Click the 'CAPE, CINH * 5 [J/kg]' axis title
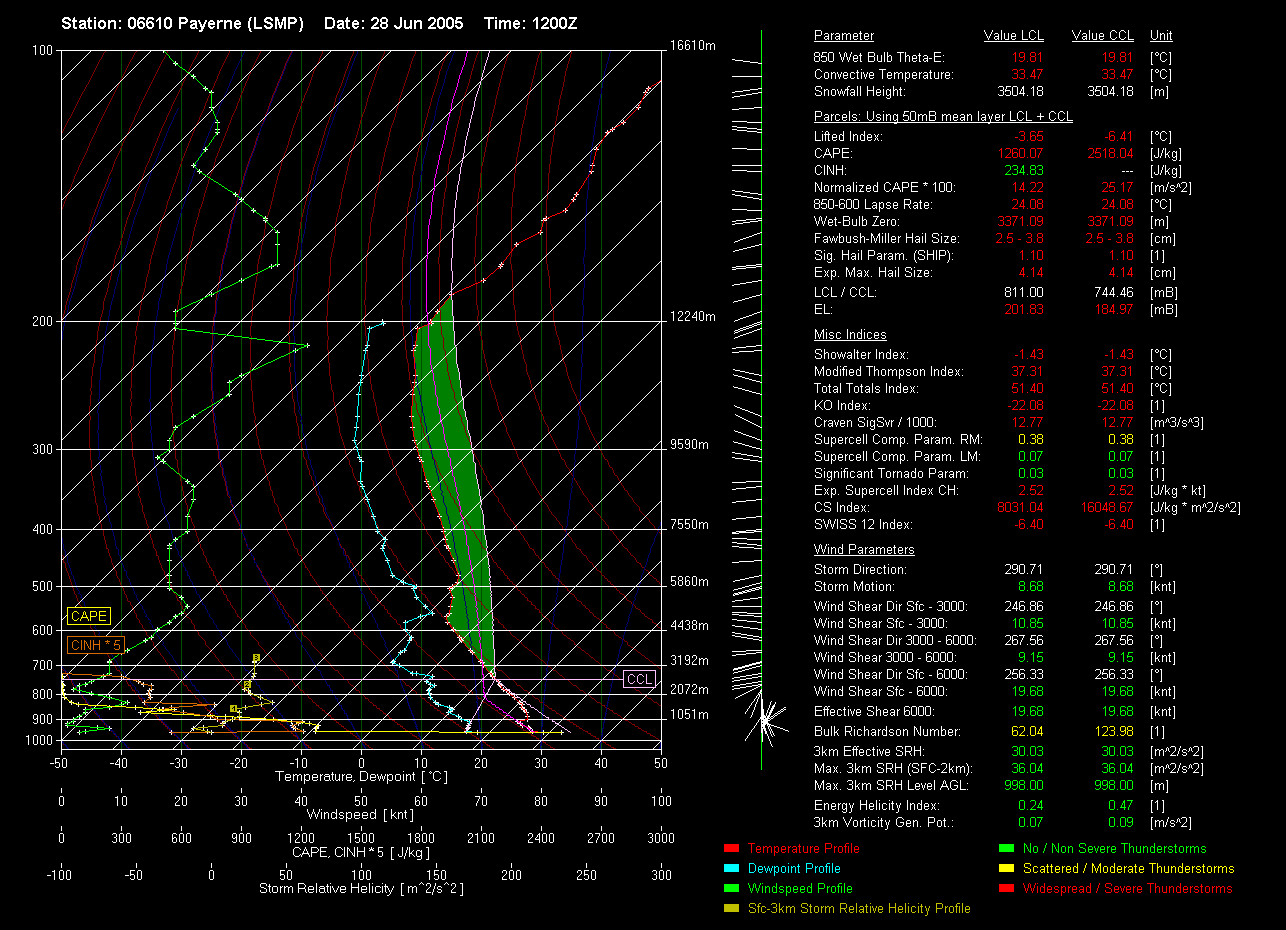The width and height of the screenshot is (1286, 930). click(x=361, y=853)
